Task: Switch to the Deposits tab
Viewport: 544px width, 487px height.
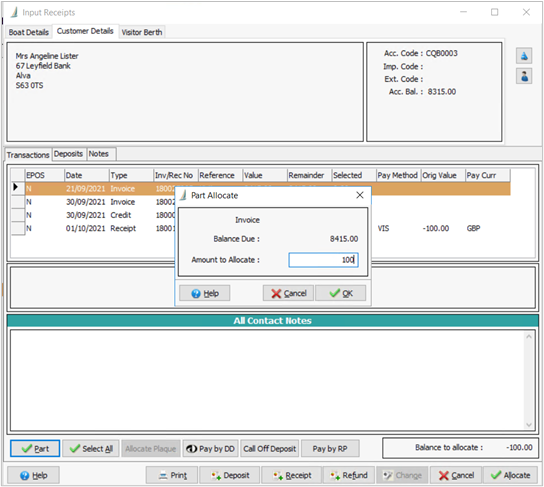Action: pos(68,154)
